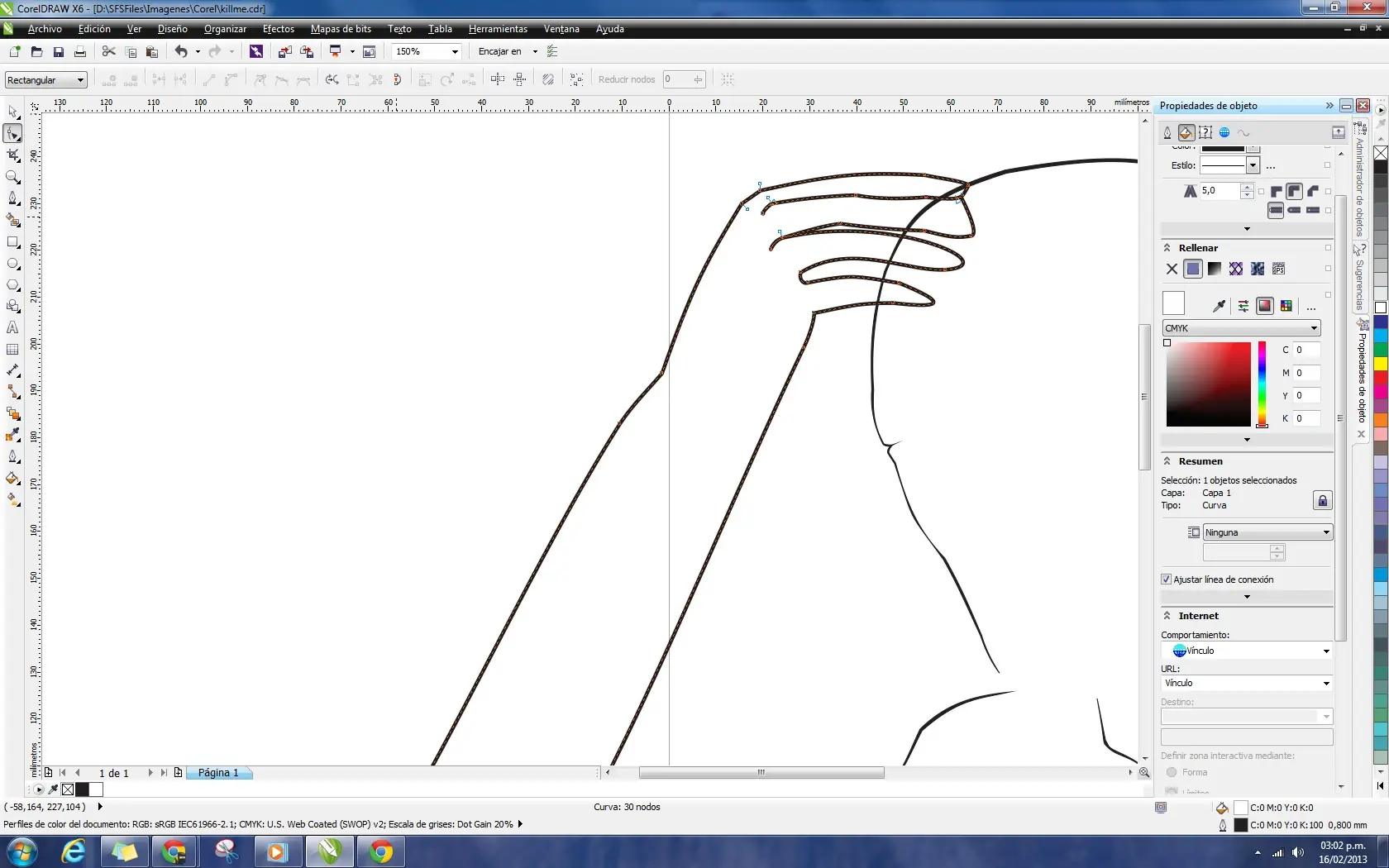Viewport: 1389px width, 868px height.
Task: Select the pattern fill type
Action: point(1236,269)
